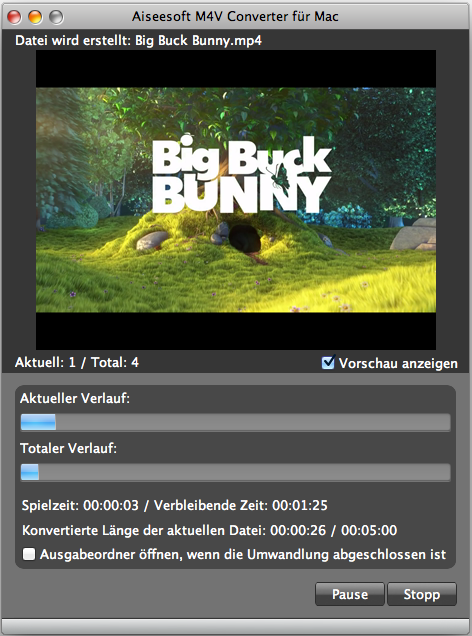Click the Totaler Verlauf progress bar
The width and height of the screenshot is (472, 636).
tap(235, 473)
